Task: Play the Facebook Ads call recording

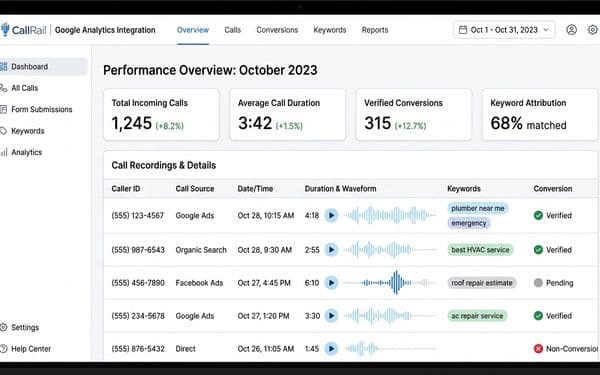Action: click(331, 283)
